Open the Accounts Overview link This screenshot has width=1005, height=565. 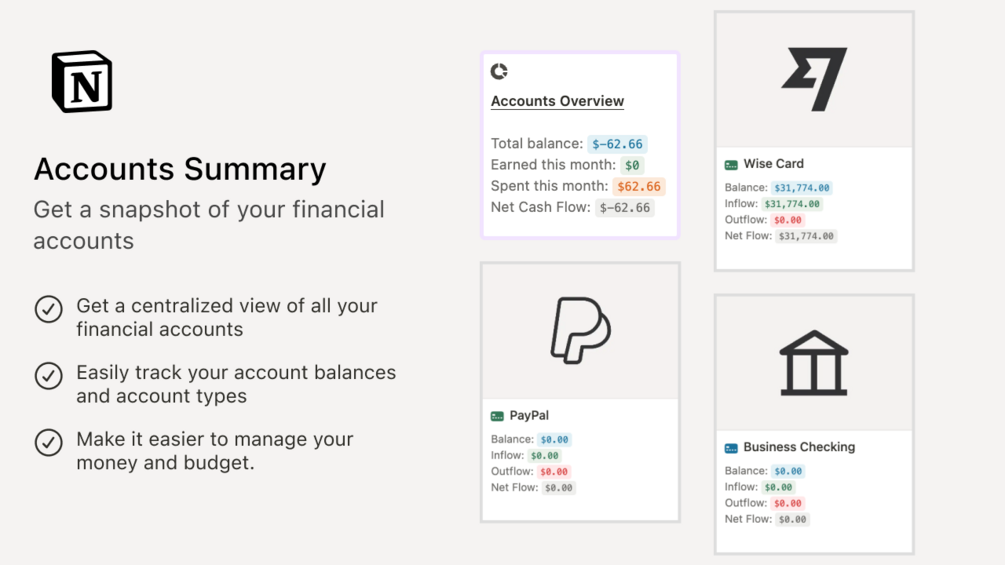point(557,101)
